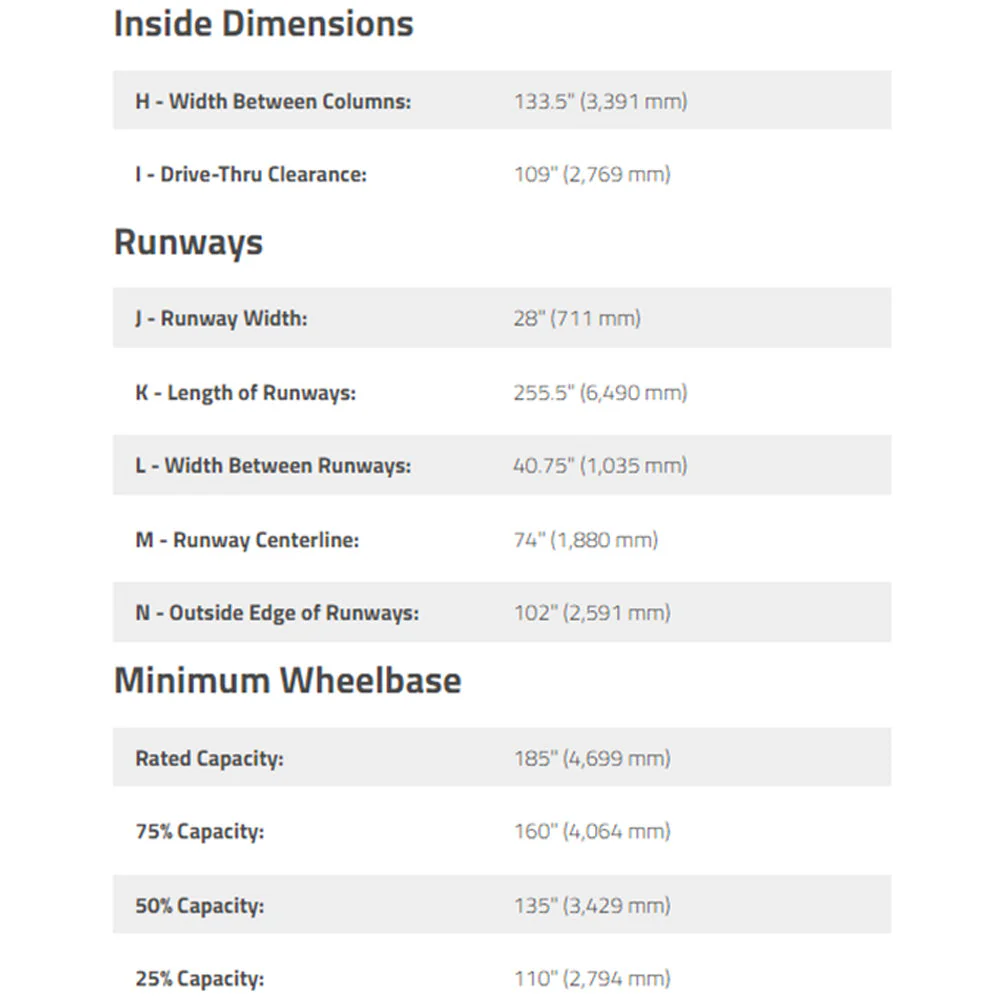Click the 40.75" (1,035 mm) value
This screenshot has width=1000, height=1000.
[x=601, y=466]
